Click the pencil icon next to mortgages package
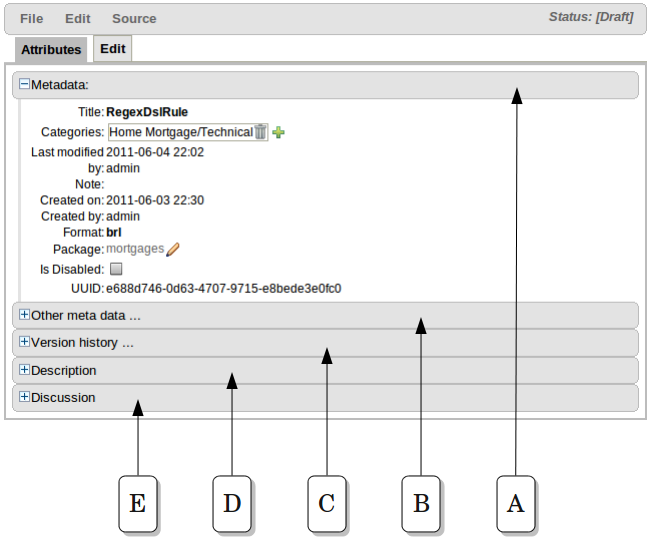 point(173,249)
